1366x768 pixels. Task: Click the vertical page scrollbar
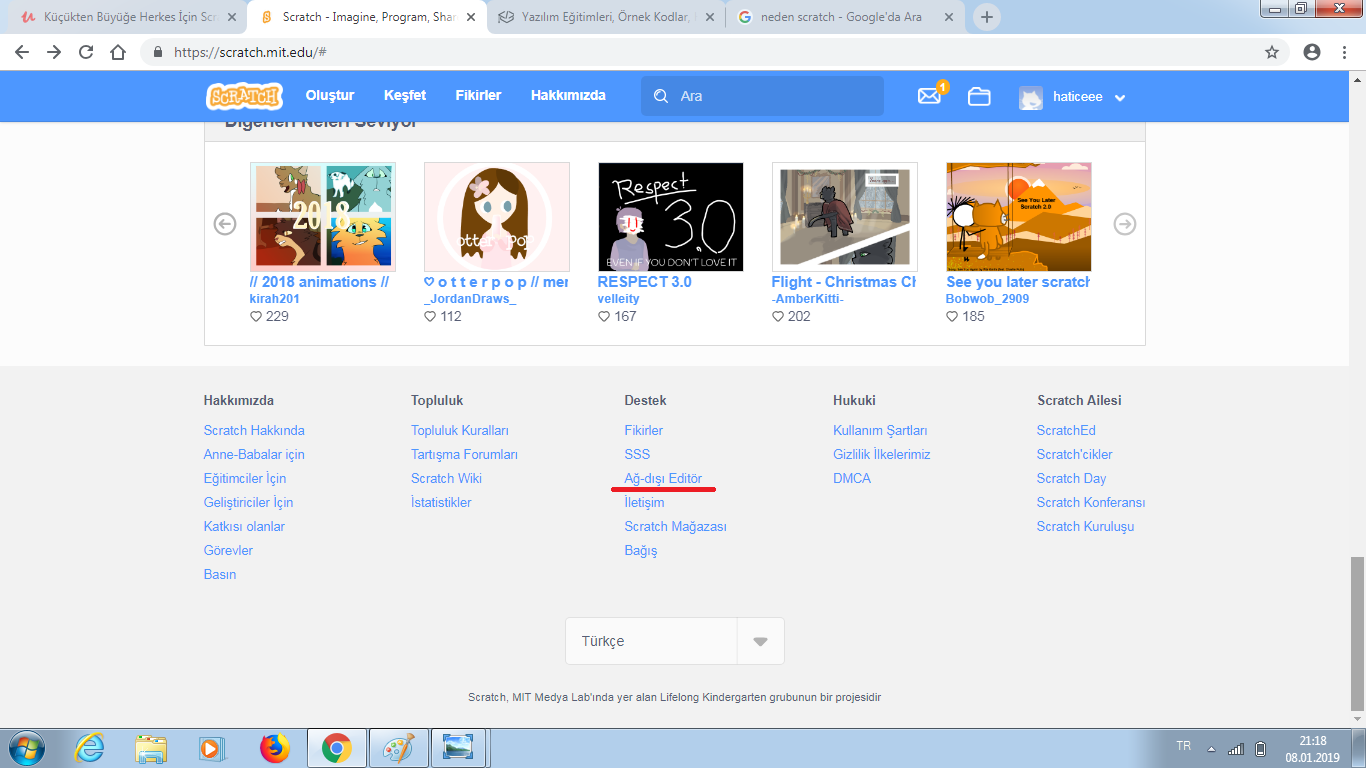coord(1357,630)
